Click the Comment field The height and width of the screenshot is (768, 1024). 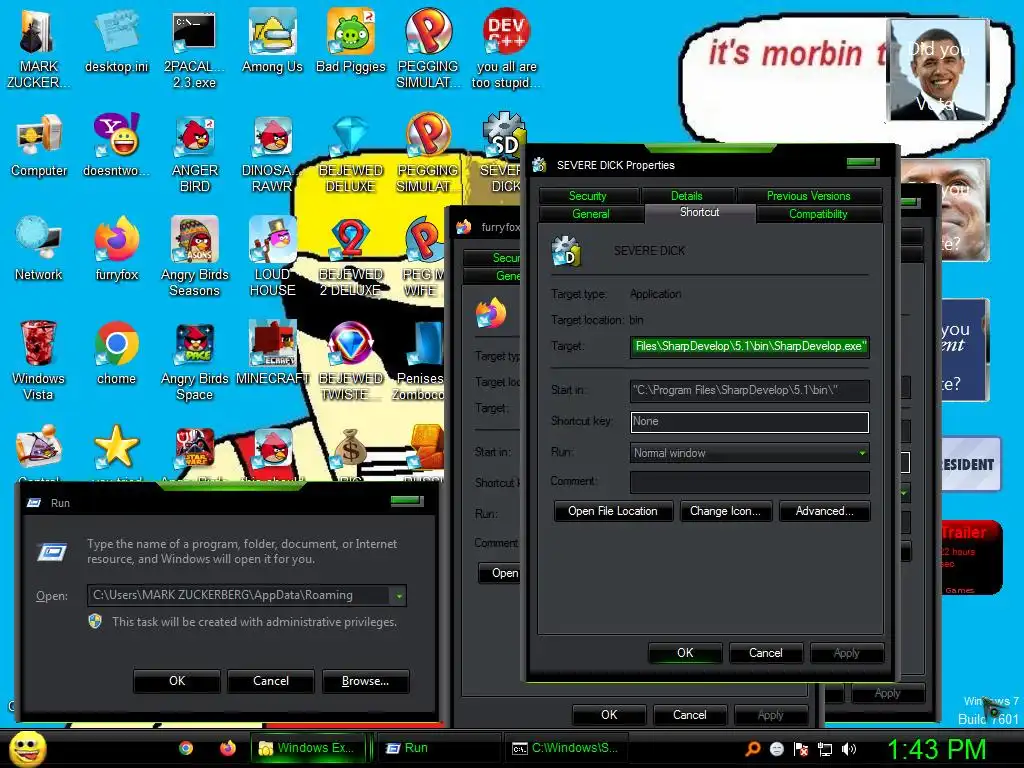click(750, 482)
